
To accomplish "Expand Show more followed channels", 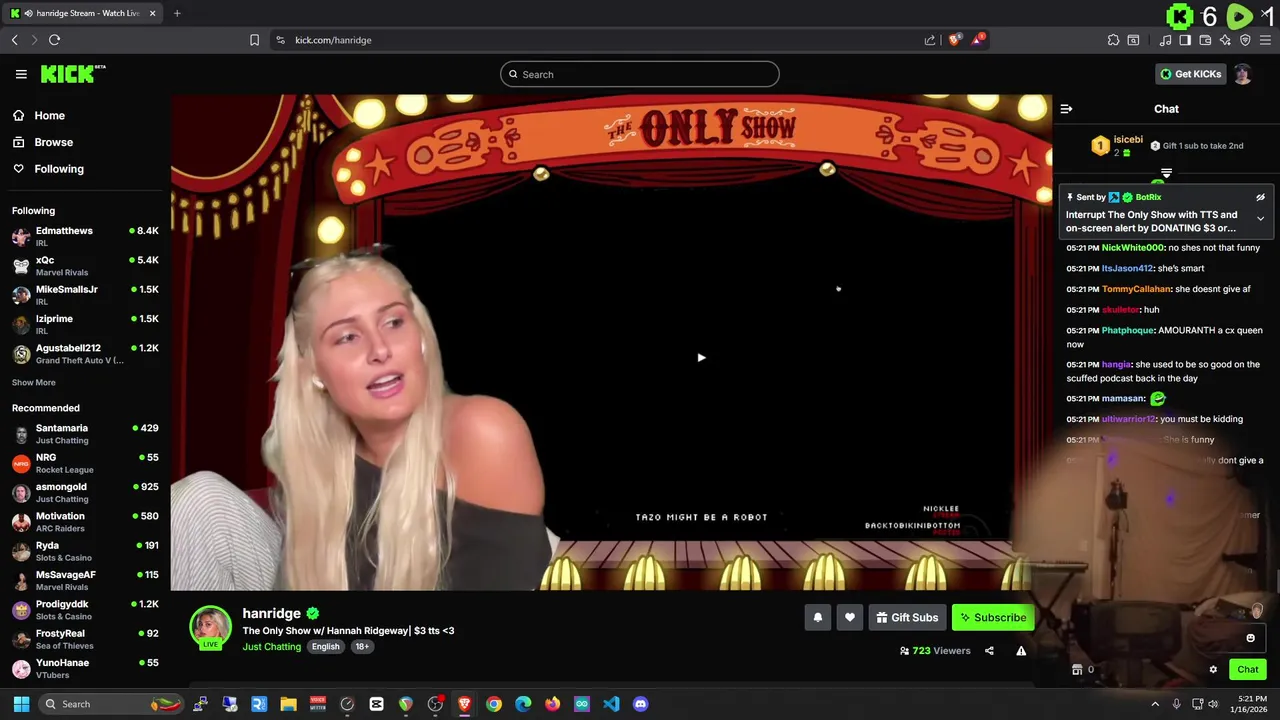I will (x=34, y=382).
